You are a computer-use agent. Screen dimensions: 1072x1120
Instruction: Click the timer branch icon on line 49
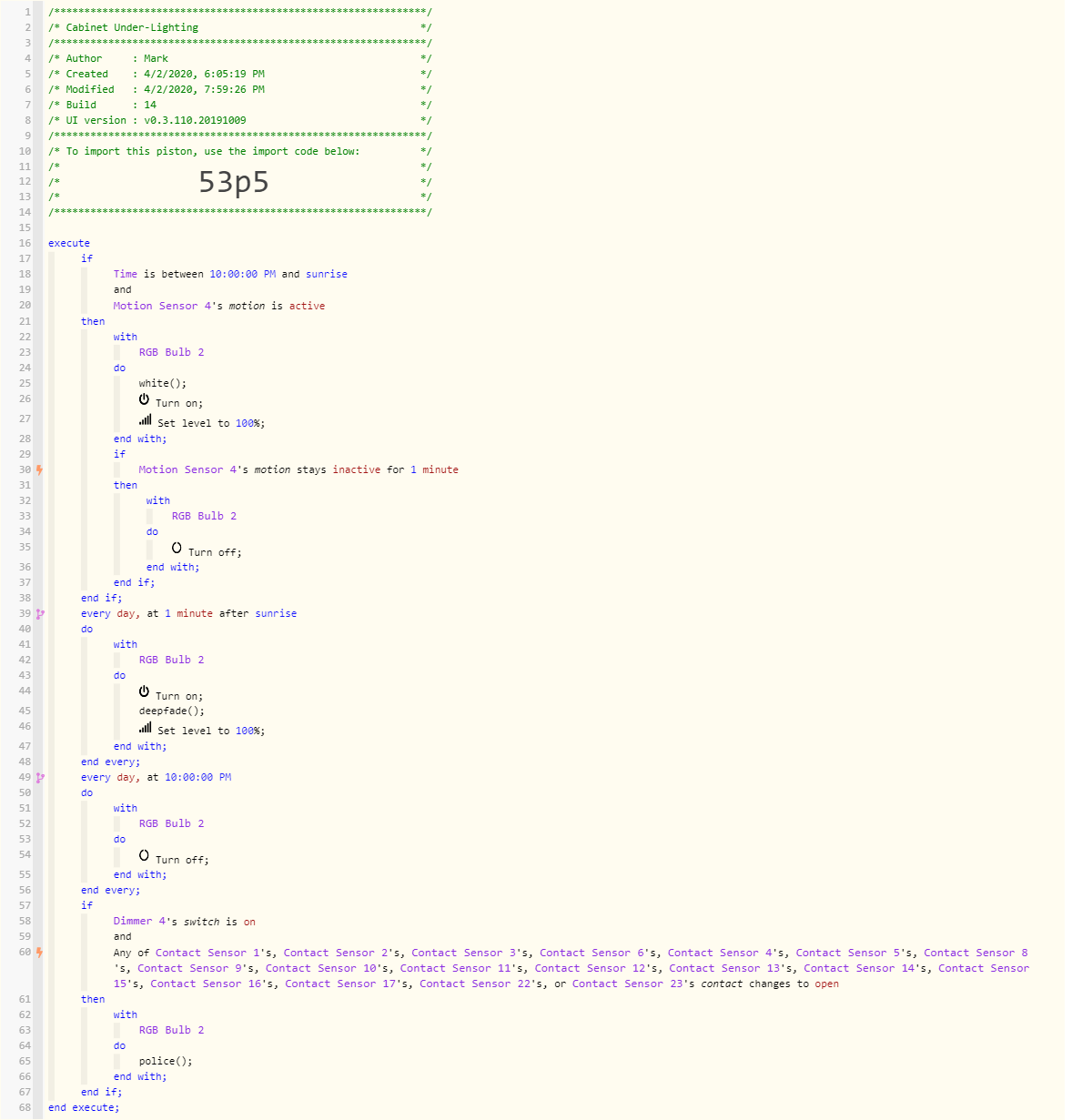coord(39,777)
